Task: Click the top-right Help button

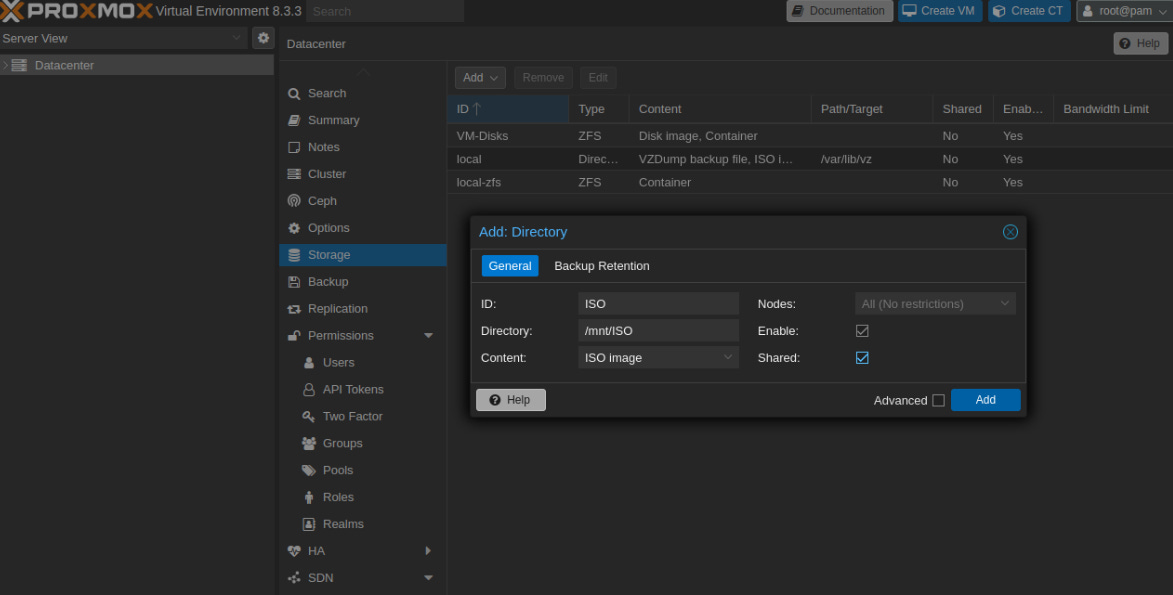Action: coord(1140,43)
